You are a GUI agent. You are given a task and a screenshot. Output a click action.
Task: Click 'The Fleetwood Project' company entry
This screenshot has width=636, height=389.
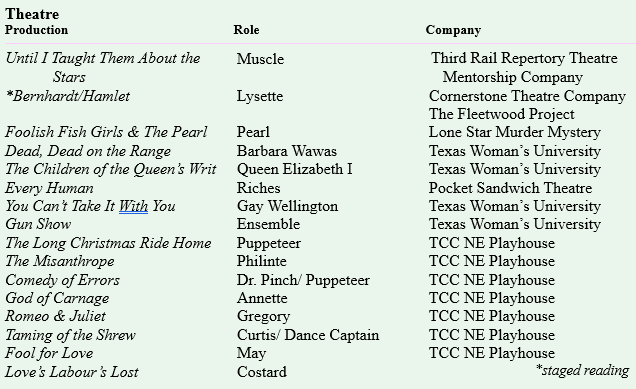click(x=502, y=114)
